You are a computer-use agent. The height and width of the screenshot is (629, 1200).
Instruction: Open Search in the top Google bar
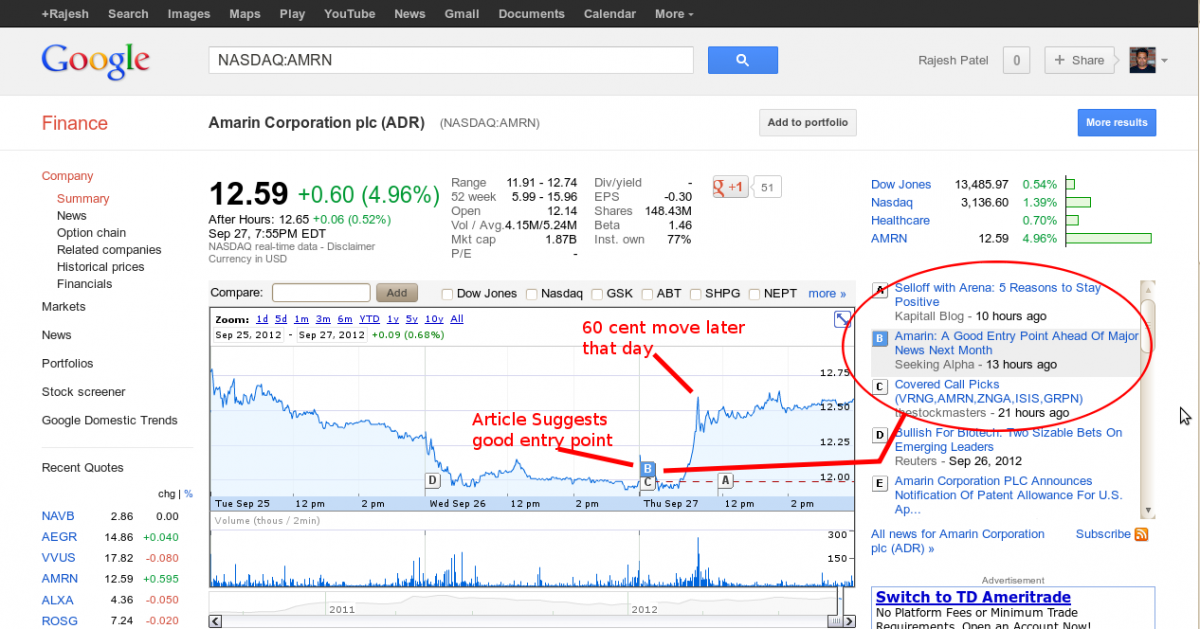click(128, 14)
